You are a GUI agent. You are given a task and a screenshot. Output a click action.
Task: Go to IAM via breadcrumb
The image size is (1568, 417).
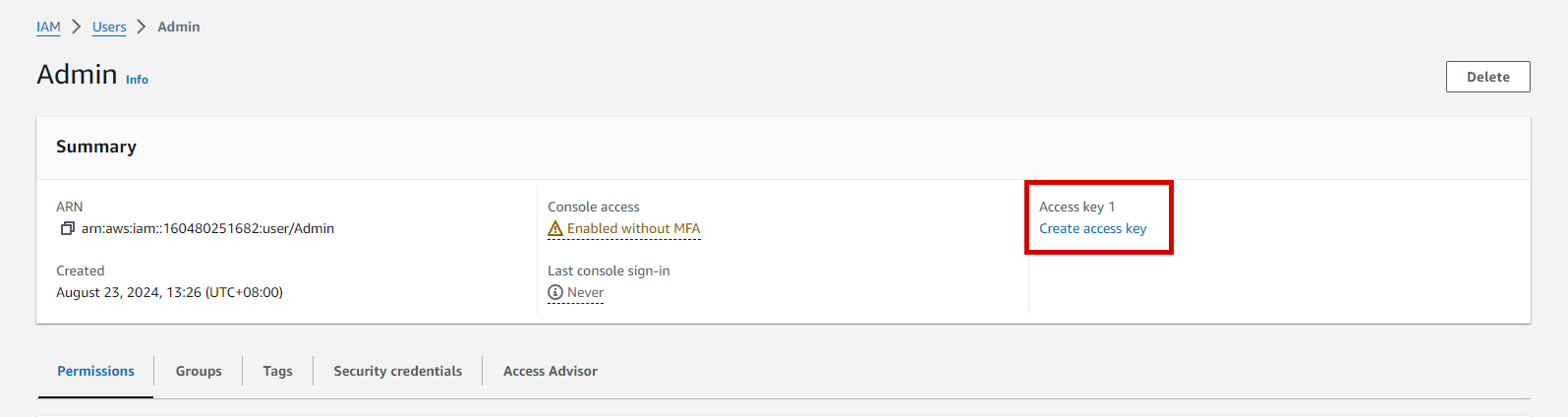(x=48, y=27)
